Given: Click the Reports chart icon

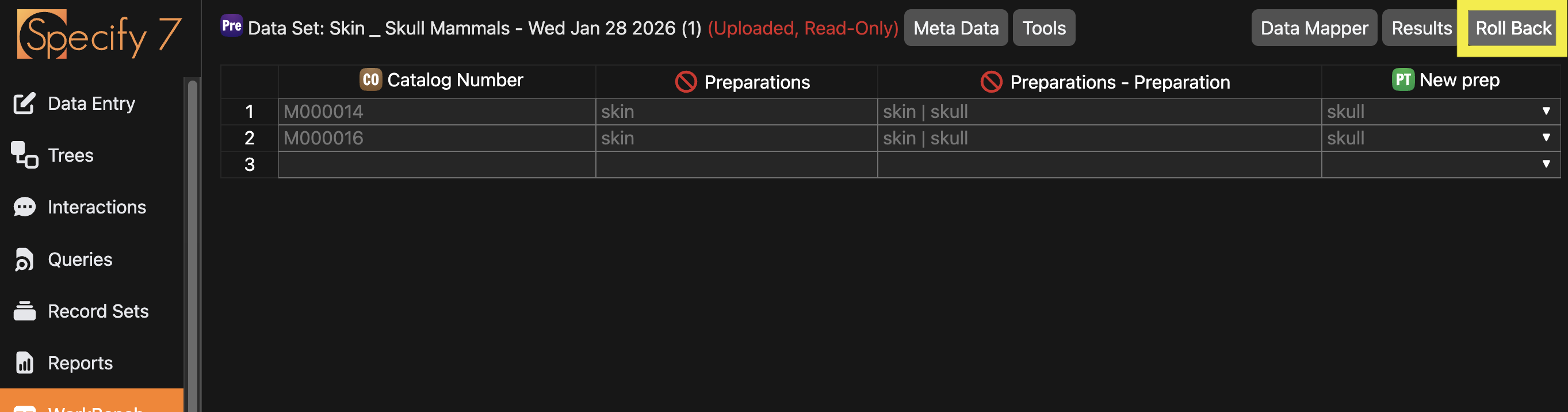Looking at the screenshot, I should pos(24,363).
